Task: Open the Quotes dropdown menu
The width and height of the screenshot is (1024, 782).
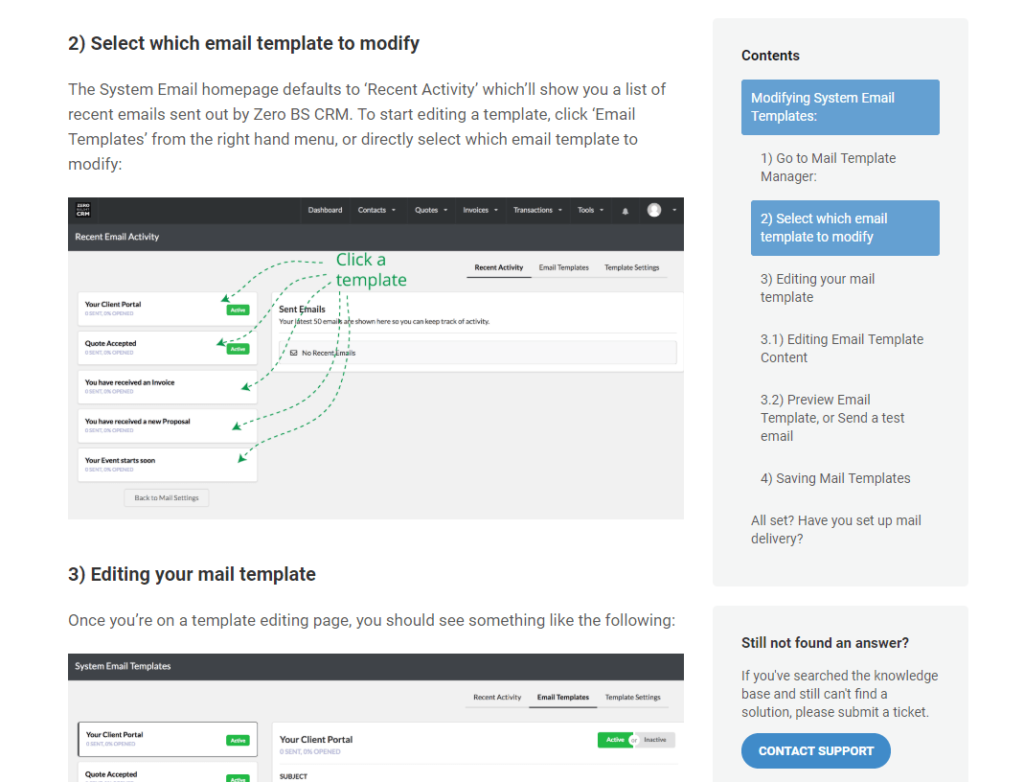Action: 432,210
